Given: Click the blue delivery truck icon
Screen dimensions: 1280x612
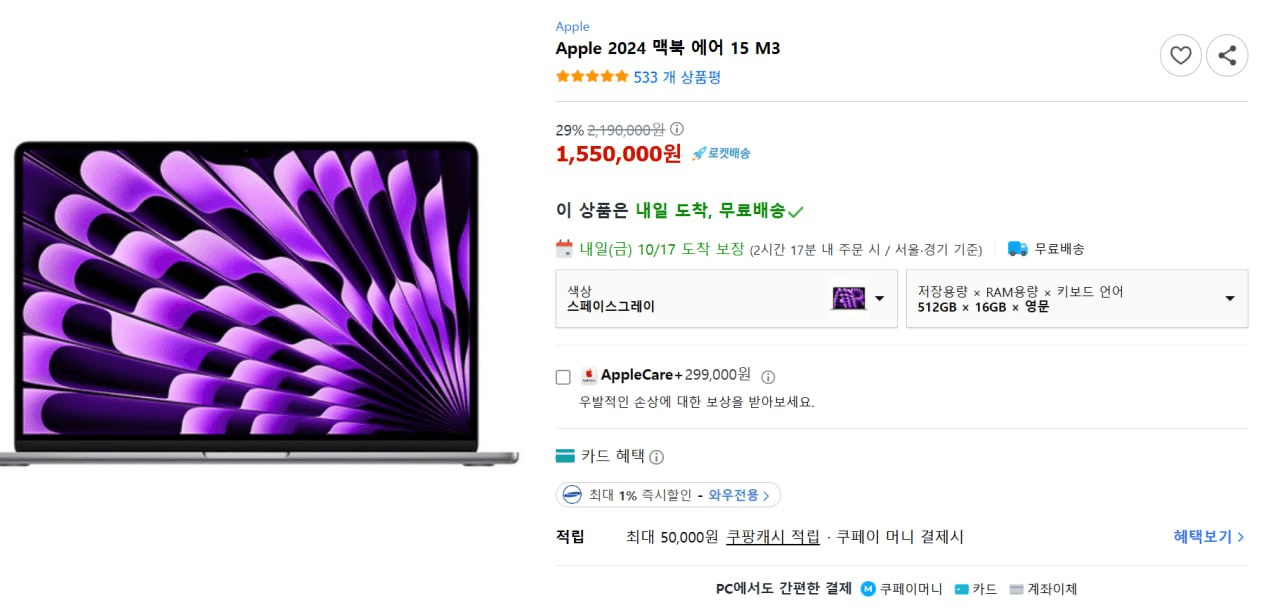Looking at the screenshot, I should tap(1018, 249).
